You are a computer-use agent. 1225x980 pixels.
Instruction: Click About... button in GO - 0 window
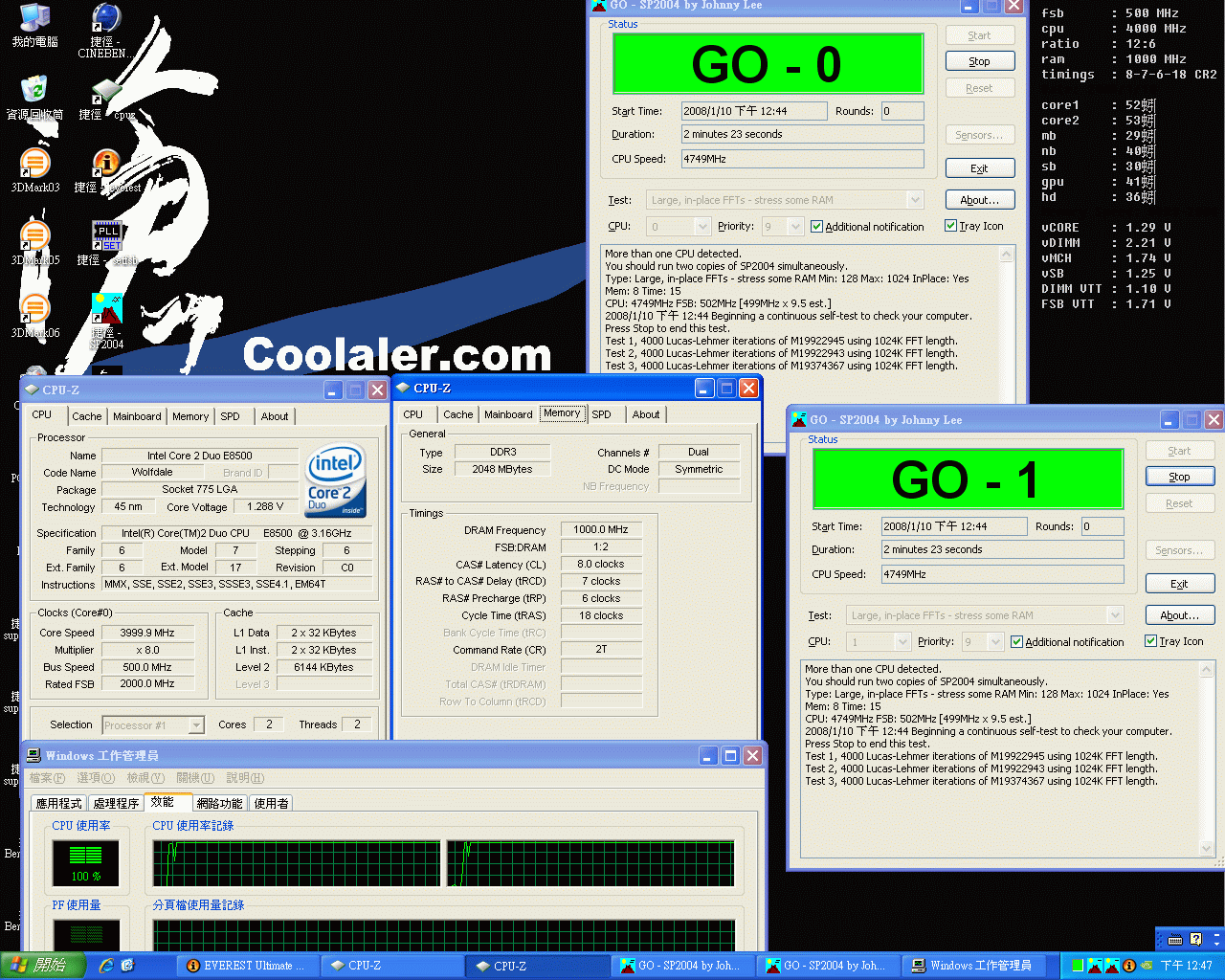click(979, 200)
